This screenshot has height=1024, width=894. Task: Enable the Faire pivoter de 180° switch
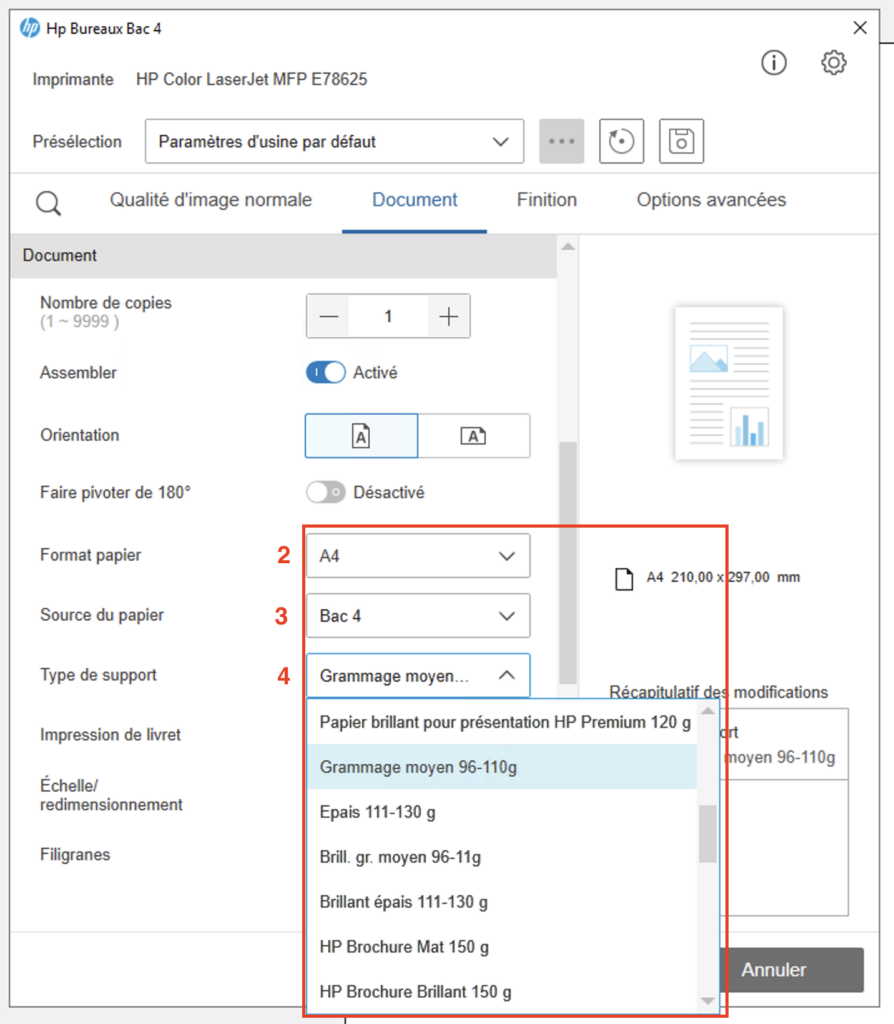[326, 493]
